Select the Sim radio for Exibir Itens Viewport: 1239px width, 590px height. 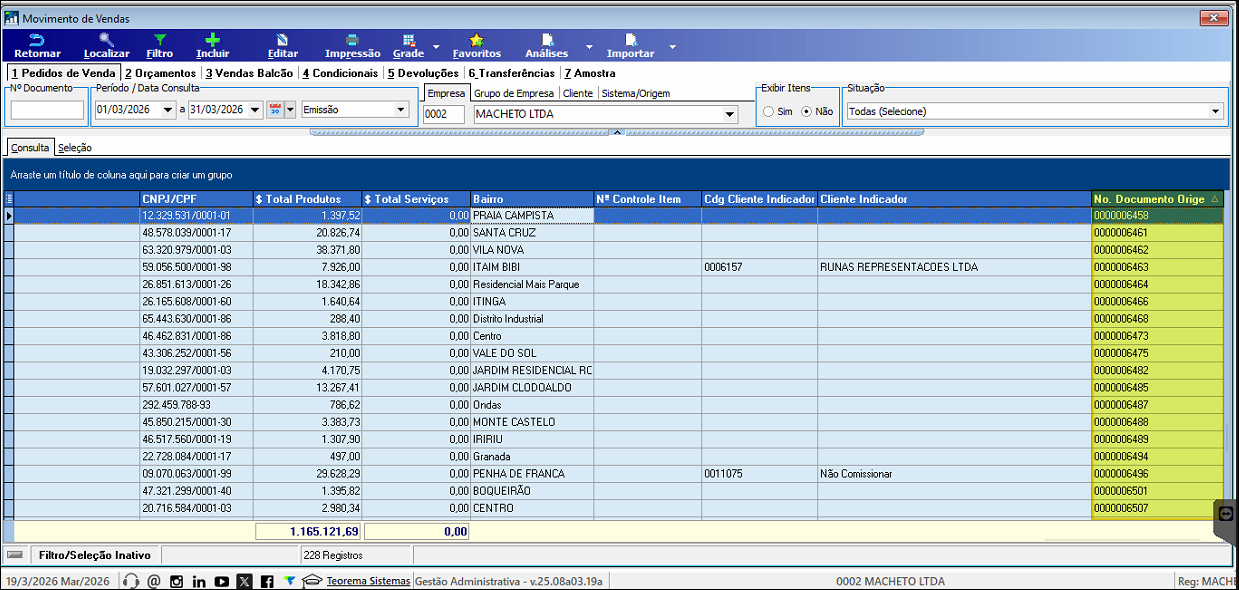[768, 111]
